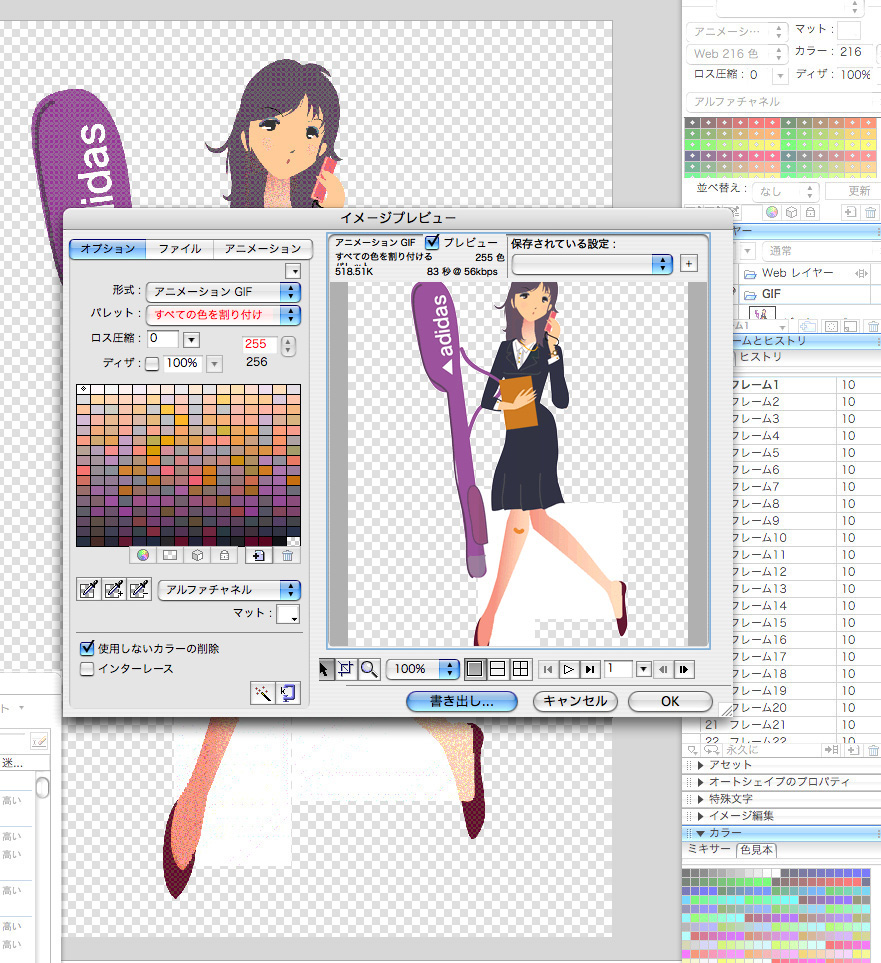Open the options menu arrow below the tabs
This screenshot has height=963, width=881.
coord(293,271)
